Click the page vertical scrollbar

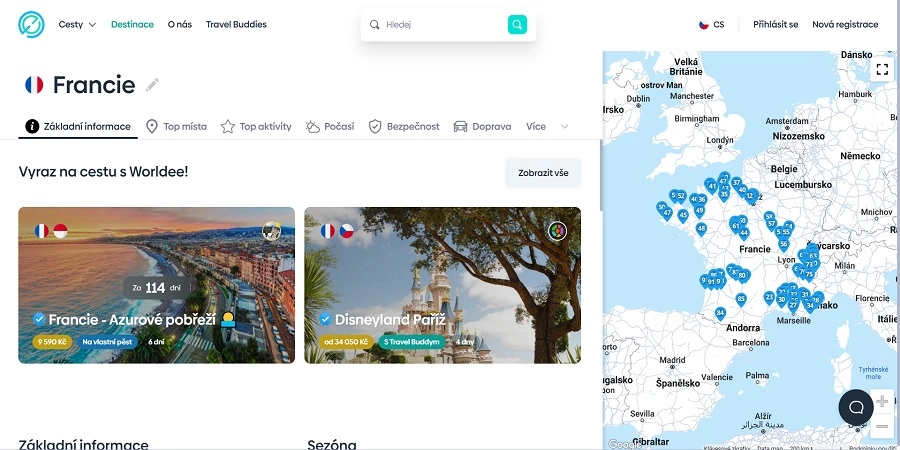600,175
